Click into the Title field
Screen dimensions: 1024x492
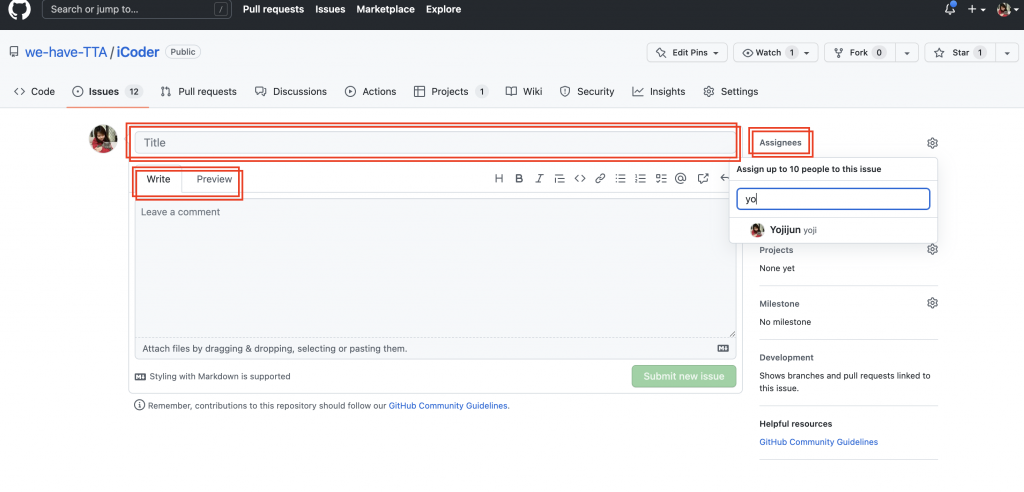[435, 142]
